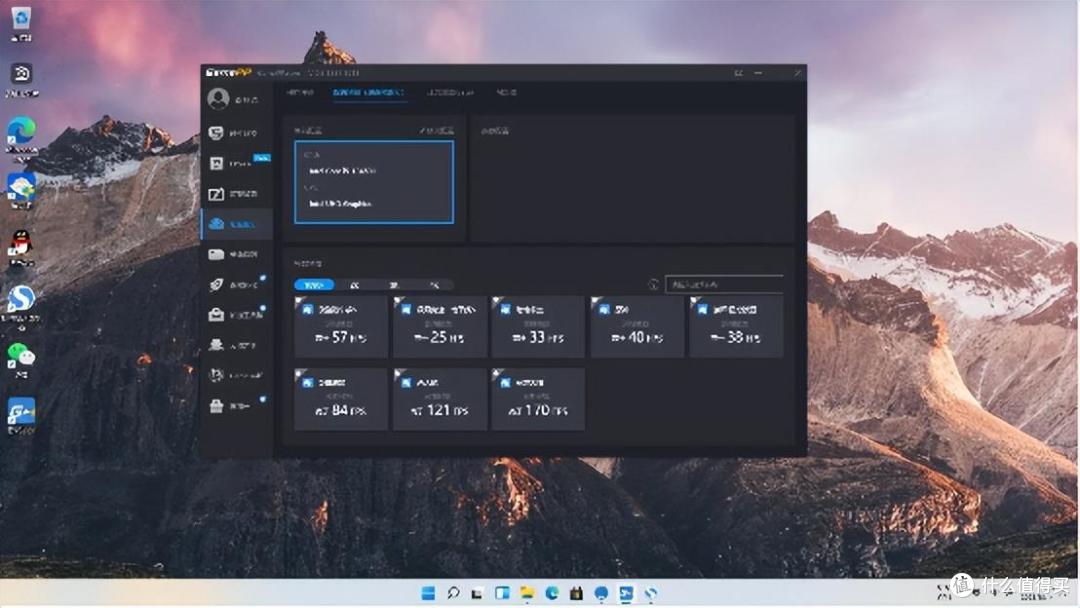
Task: Select the third game filter pill
Action: tap(394, 284)
